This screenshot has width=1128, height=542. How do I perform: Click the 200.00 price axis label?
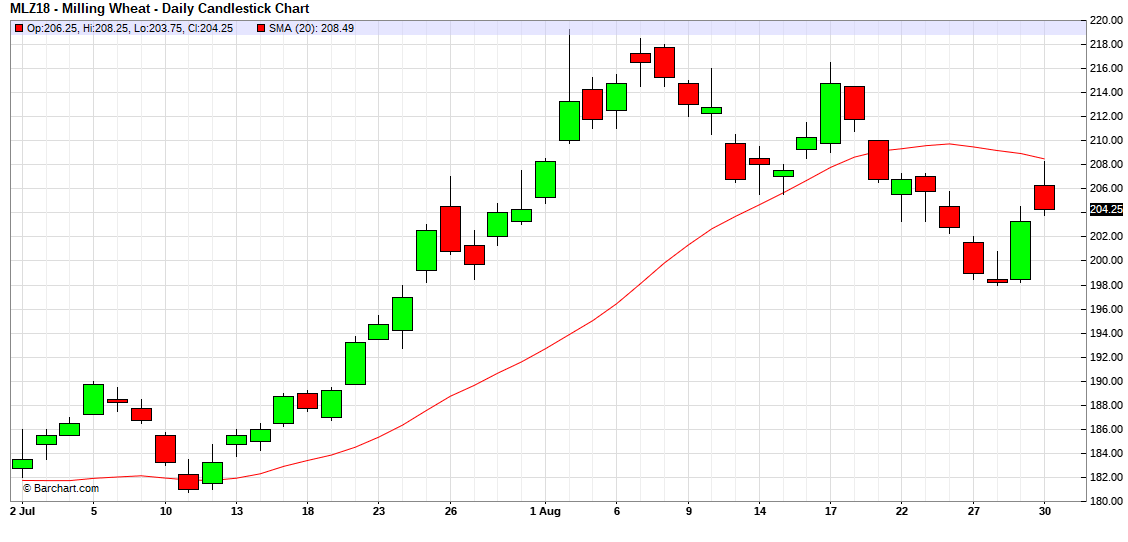(x=1105, y=260)
